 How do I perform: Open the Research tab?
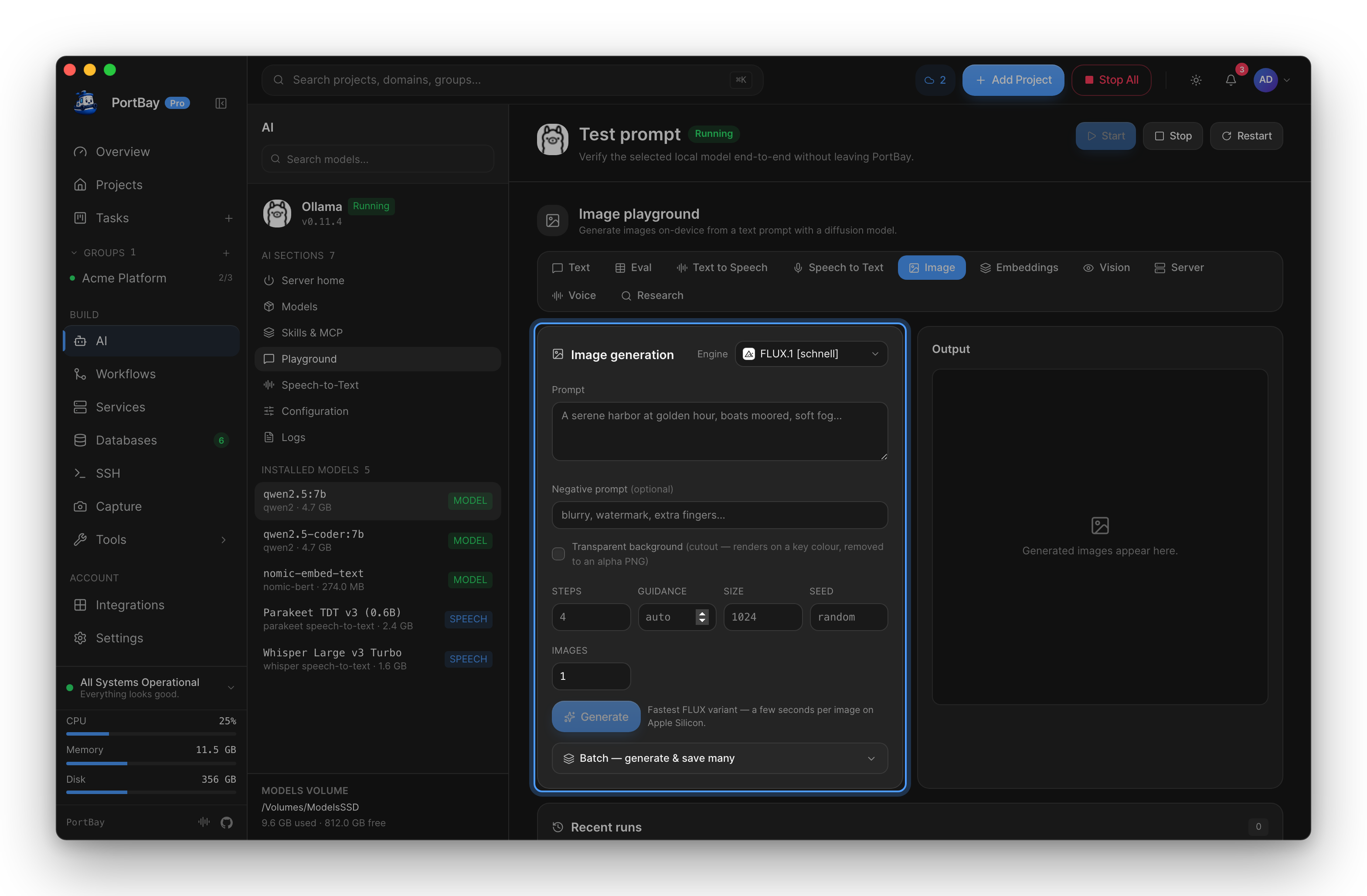pos(652,295)
